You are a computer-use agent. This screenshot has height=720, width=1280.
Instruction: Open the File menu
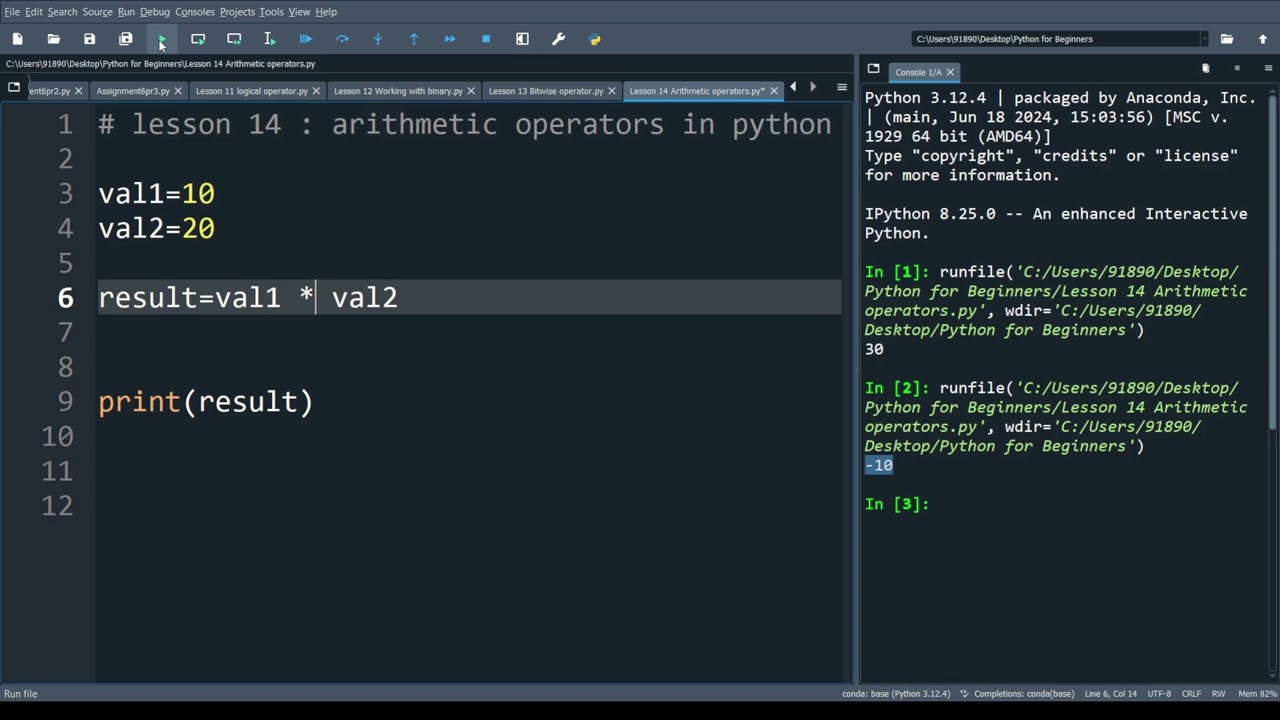(12, 12)
